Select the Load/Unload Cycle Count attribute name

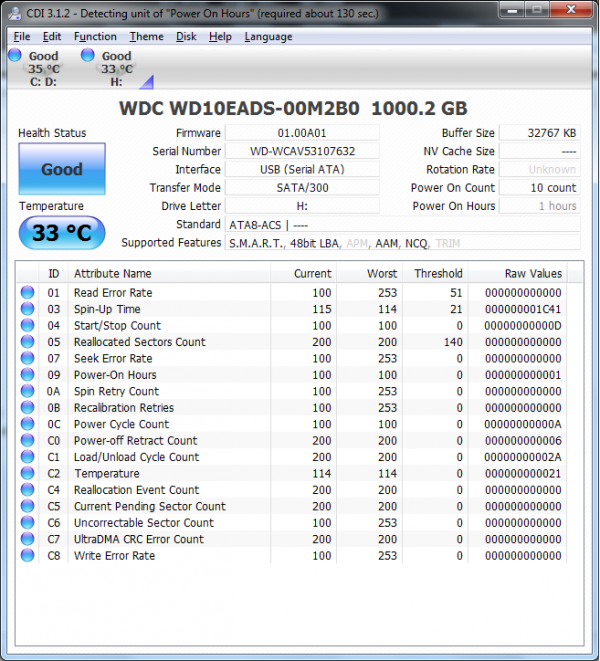tap(136, 457)
